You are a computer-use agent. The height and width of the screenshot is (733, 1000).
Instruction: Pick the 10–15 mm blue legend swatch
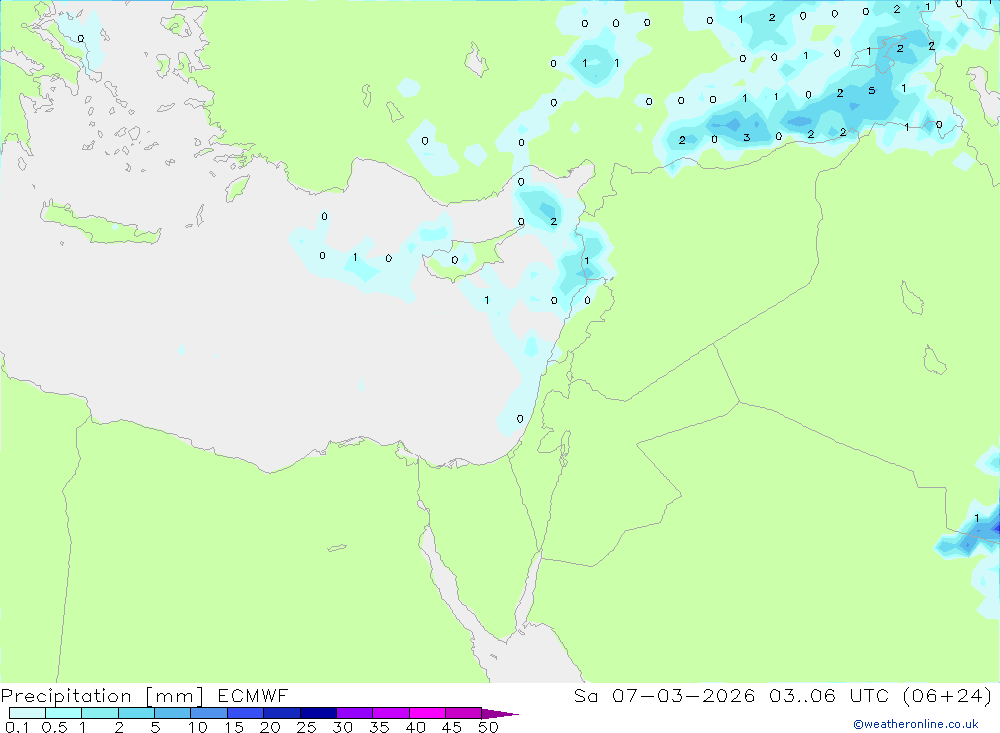tap(209, 713)
